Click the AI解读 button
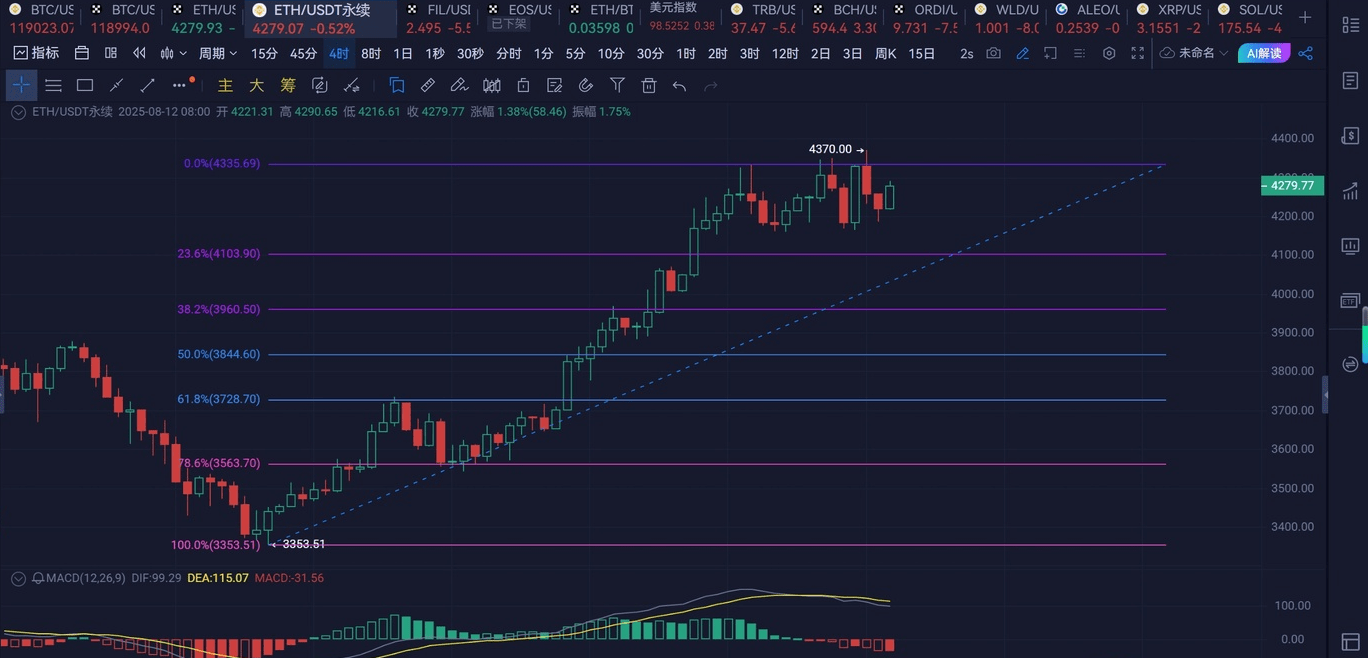This screenshot has height=658, width=1368. pyautogui.click(x=1263, y=53)
